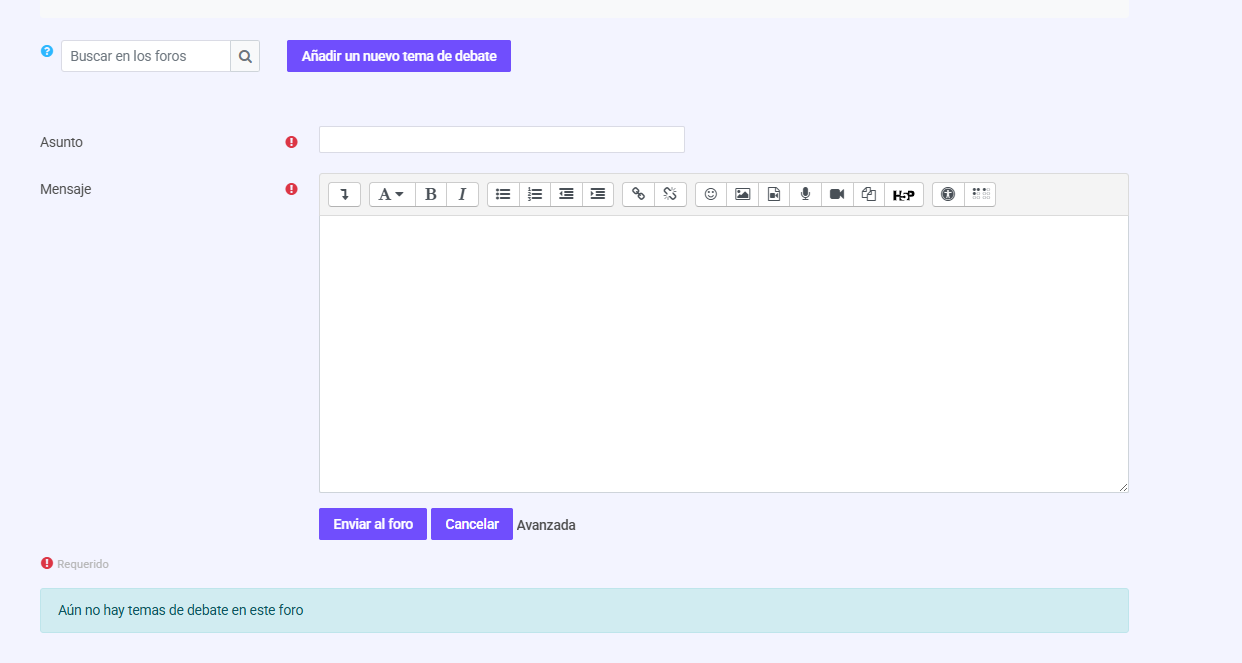Apply bold formatting in the editor
The image size is (1242, 663).
(x=431, y=194)
